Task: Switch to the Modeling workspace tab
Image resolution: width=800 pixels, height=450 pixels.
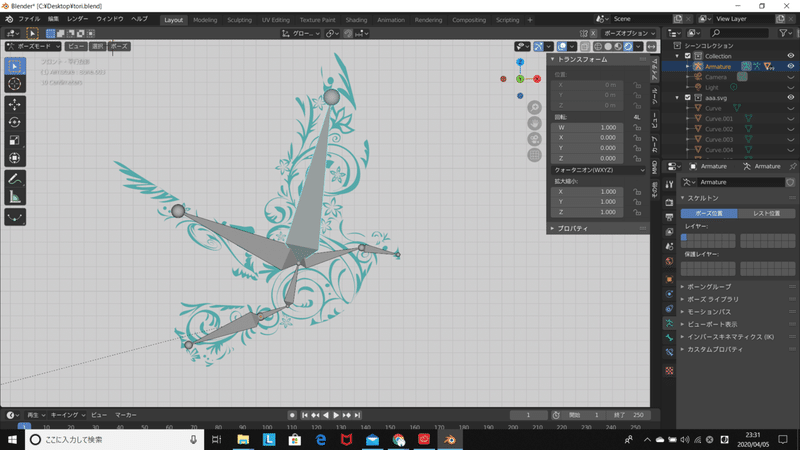Action: pyautogui.click(x=205, y=20)
